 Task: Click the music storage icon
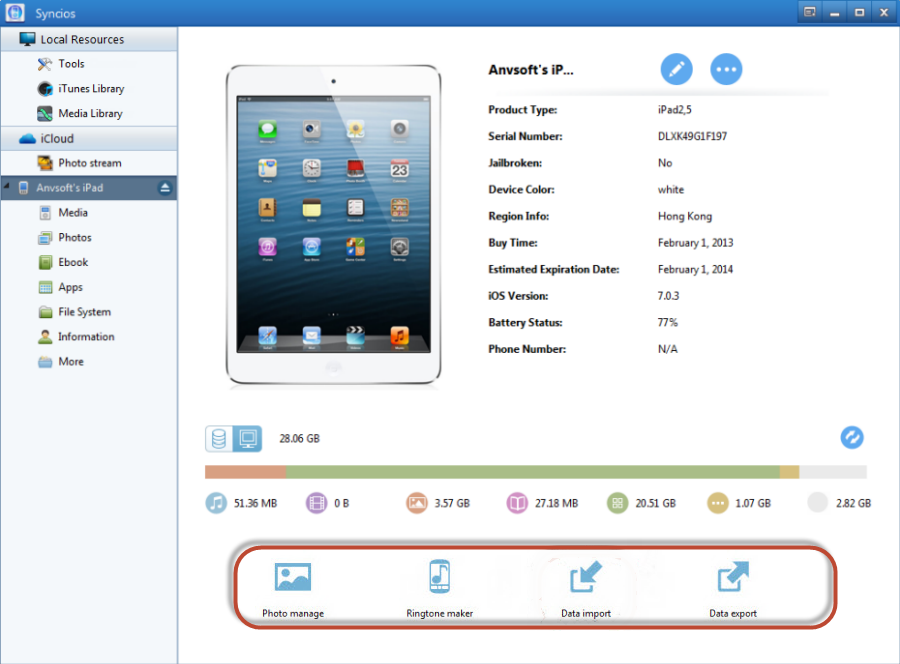(216, 503)
